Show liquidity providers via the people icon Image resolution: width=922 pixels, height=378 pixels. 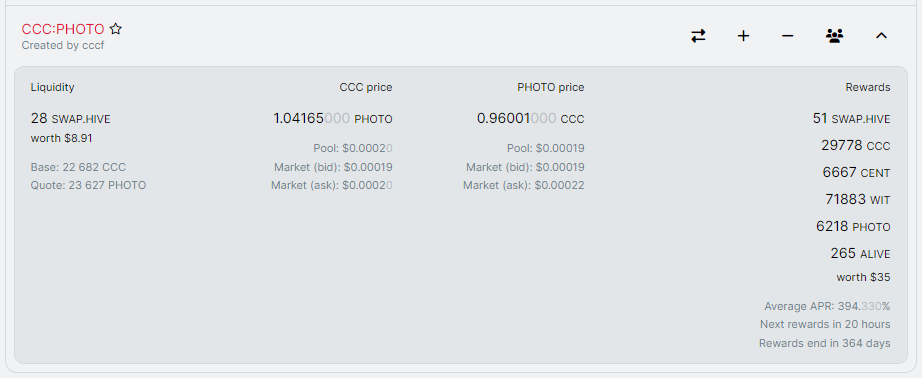[x=834, y=36]
